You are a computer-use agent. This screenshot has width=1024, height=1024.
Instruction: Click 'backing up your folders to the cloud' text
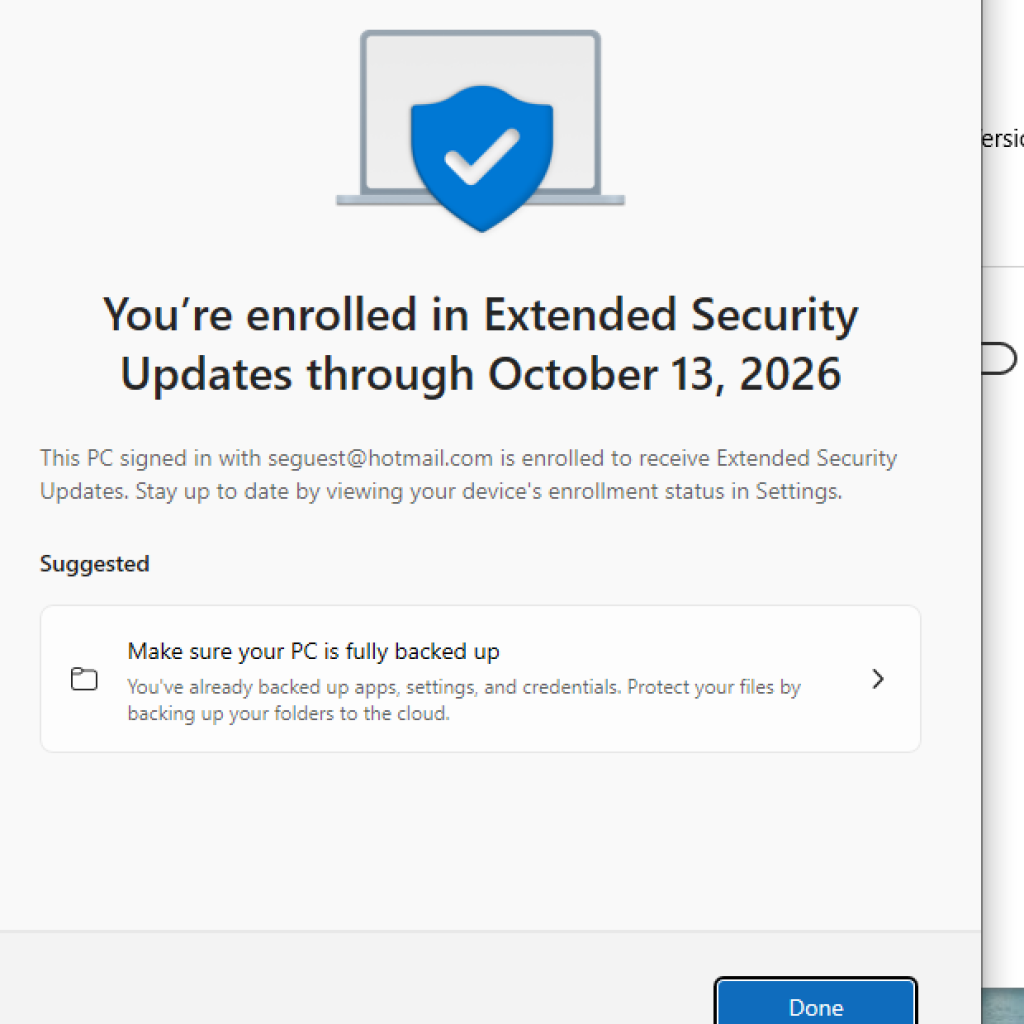pos(288,715)
